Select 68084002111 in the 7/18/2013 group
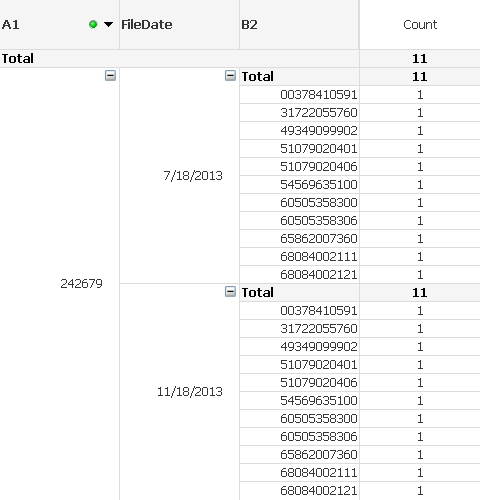This screenshot has width=480, height=500. (x=319, y=257)
